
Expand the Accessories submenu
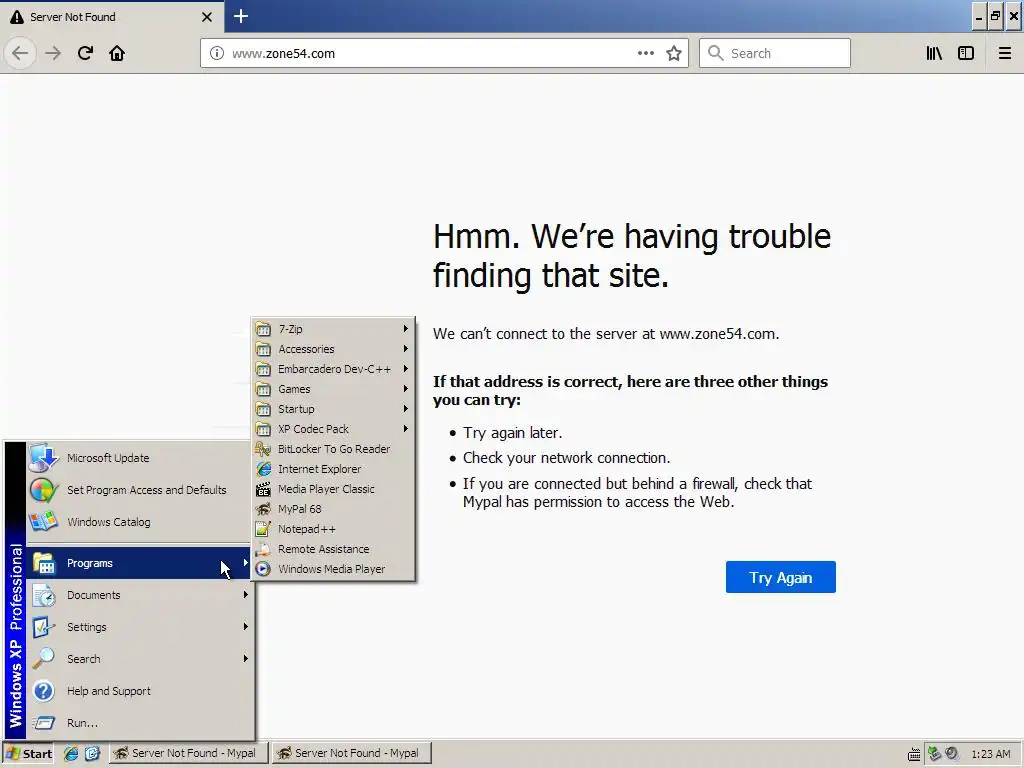click(x=333, y=349)
